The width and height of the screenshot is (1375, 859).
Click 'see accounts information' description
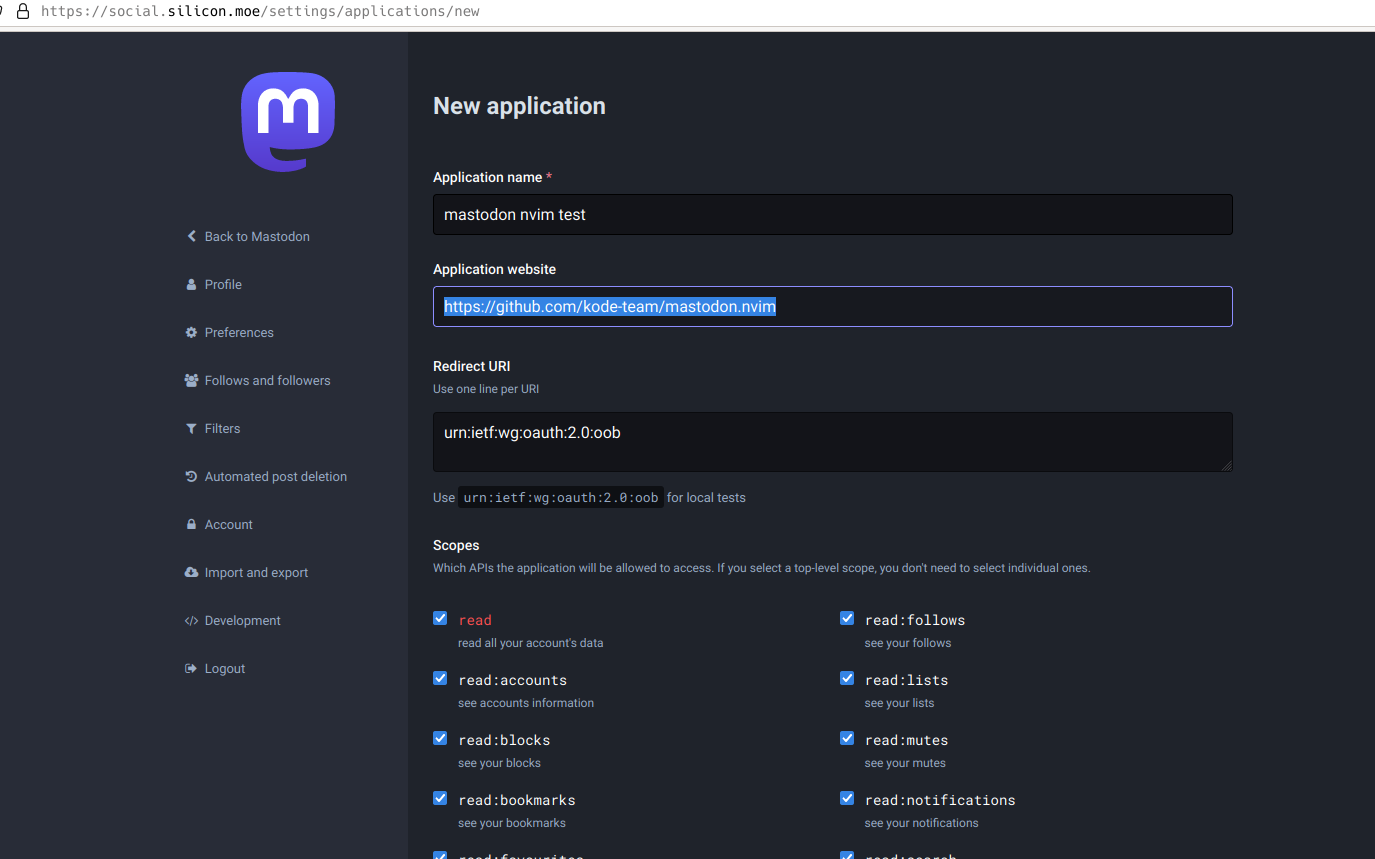click(526, 703)
